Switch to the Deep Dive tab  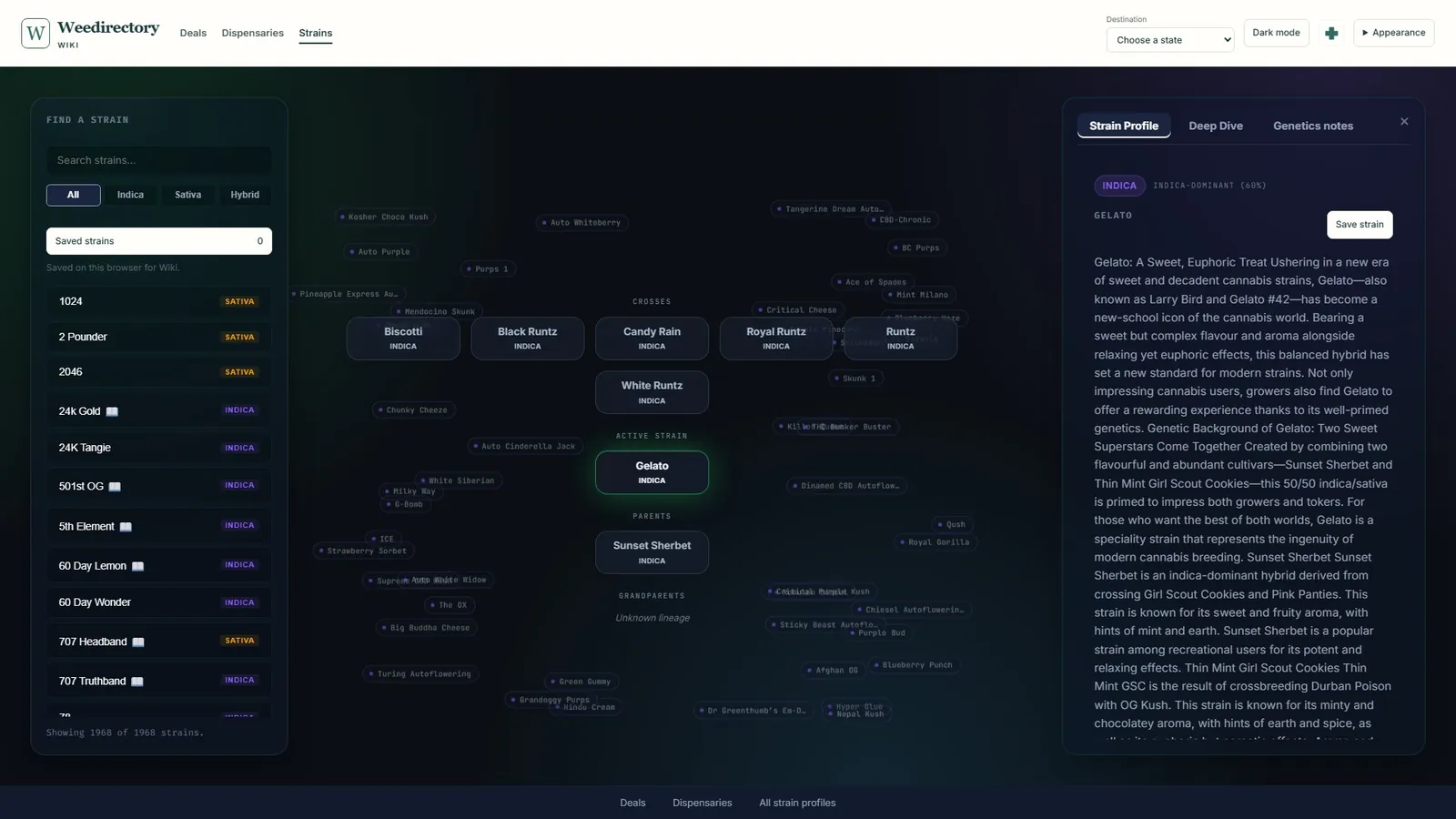[1216, 126]
